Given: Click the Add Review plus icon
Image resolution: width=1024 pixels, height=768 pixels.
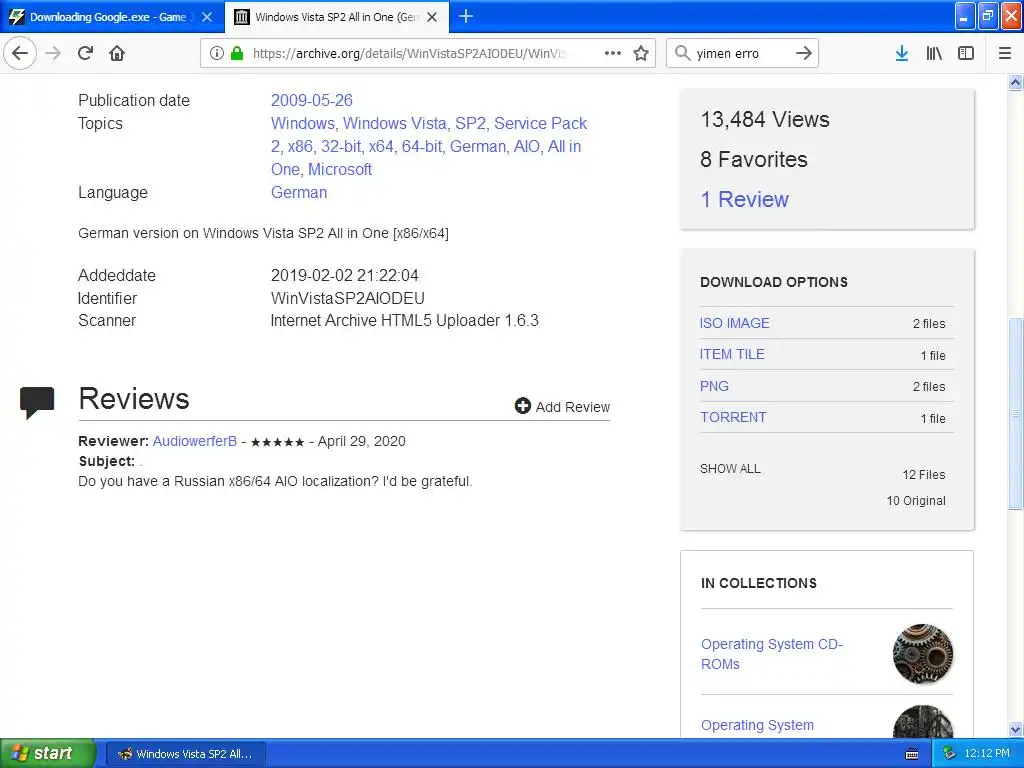Looking at the screenshot, I should click(522, 406).
